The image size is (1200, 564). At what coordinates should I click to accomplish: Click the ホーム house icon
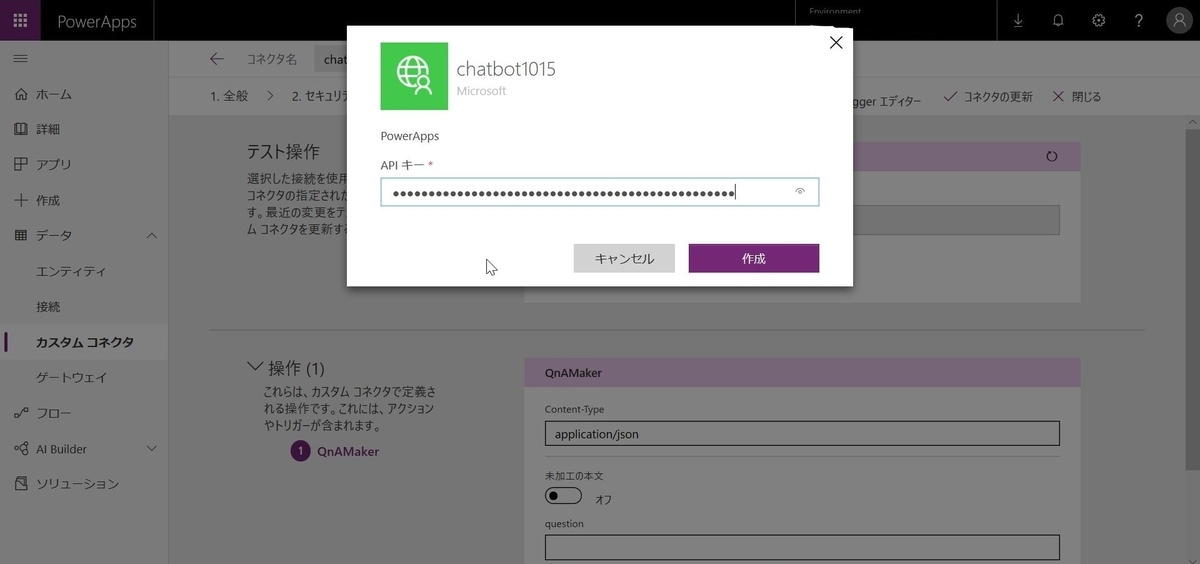tap(21, 94)
